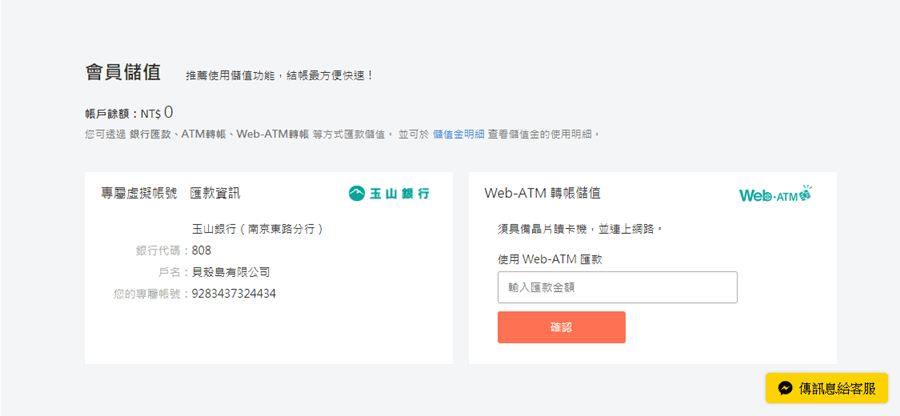900x416 pixels.
Task: Click the 玉山銀行(南京東路分行) branch text
Action: [257, 229]
